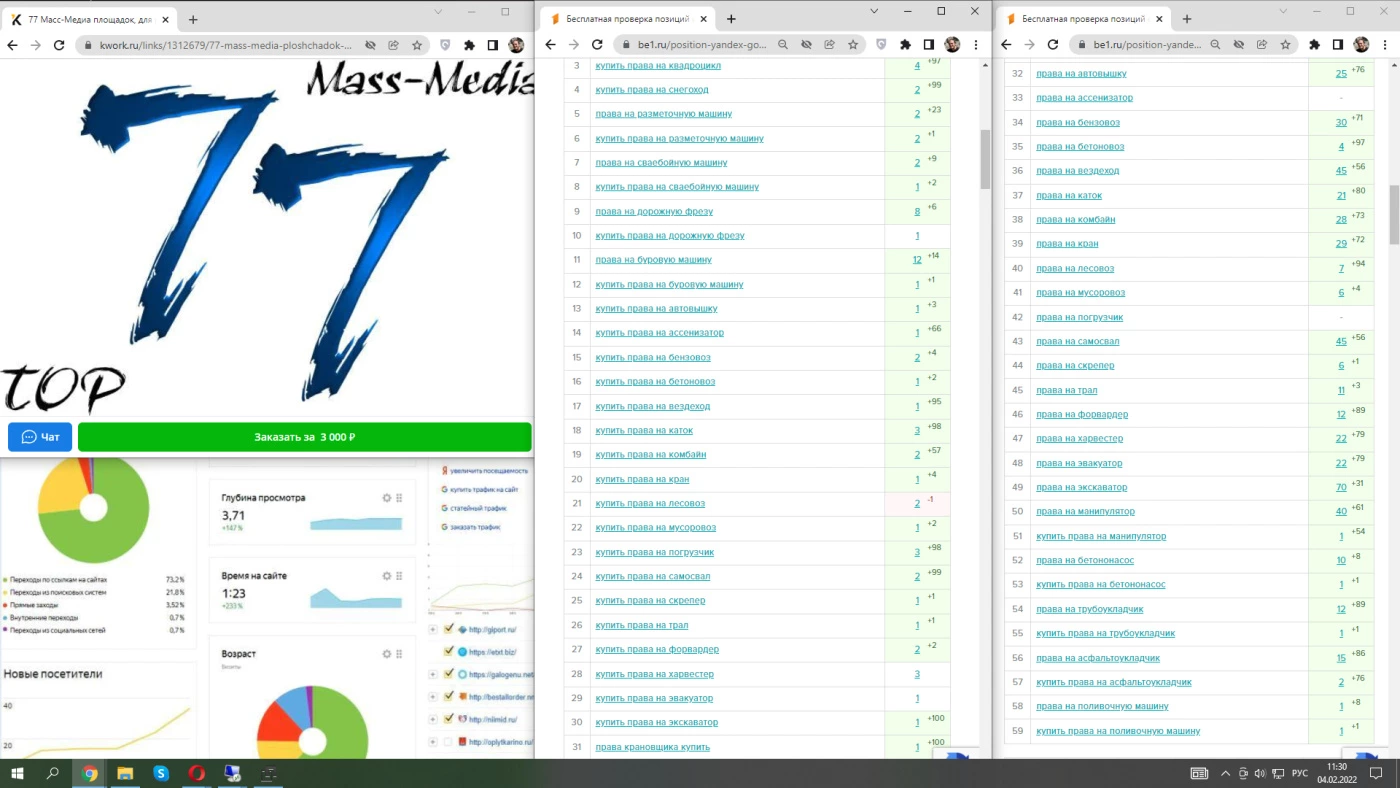
Task: Open side panel icon in middle be1.ru window
Action: 929,45
